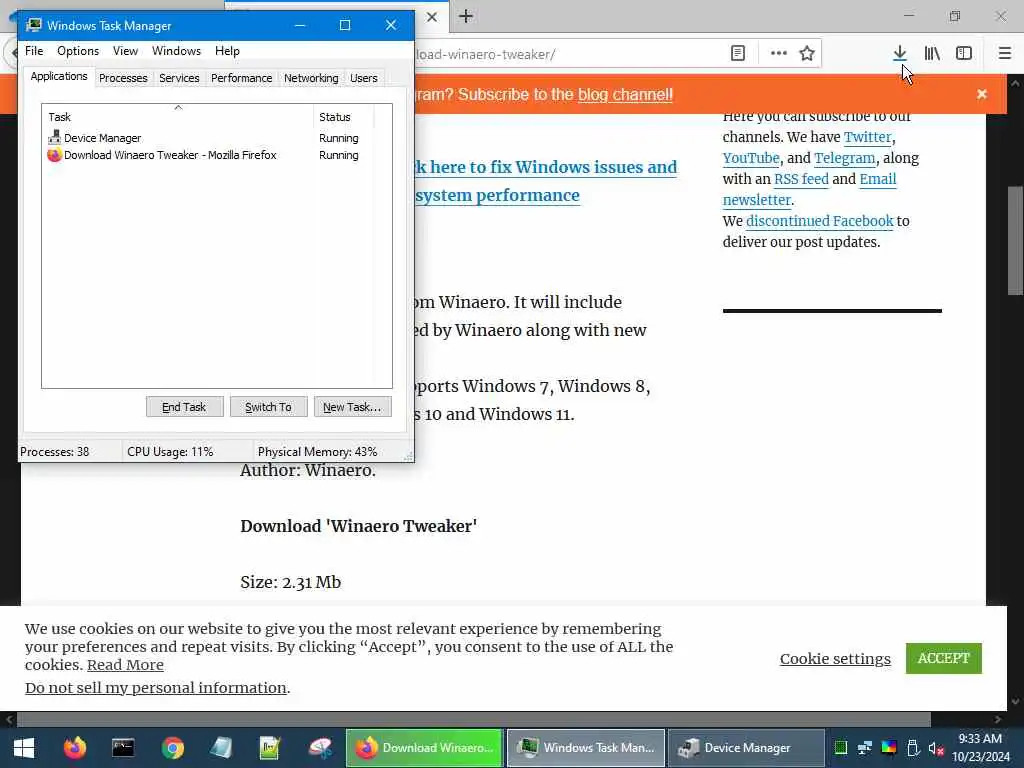Open the Help menu in Task Manager
Viewport: 1024px width, 768px height.
point(227,51)
